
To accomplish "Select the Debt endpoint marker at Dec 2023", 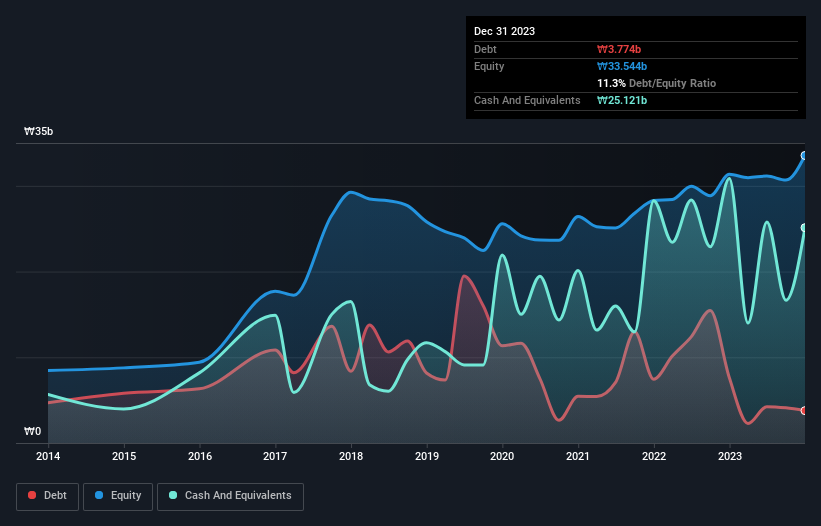I will pyautogui.click(x=804, y=410).
